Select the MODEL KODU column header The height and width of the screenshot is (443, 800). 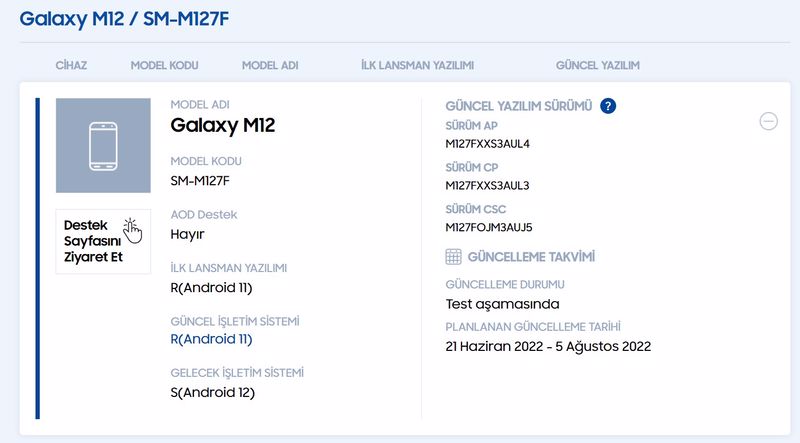(164, 65)
